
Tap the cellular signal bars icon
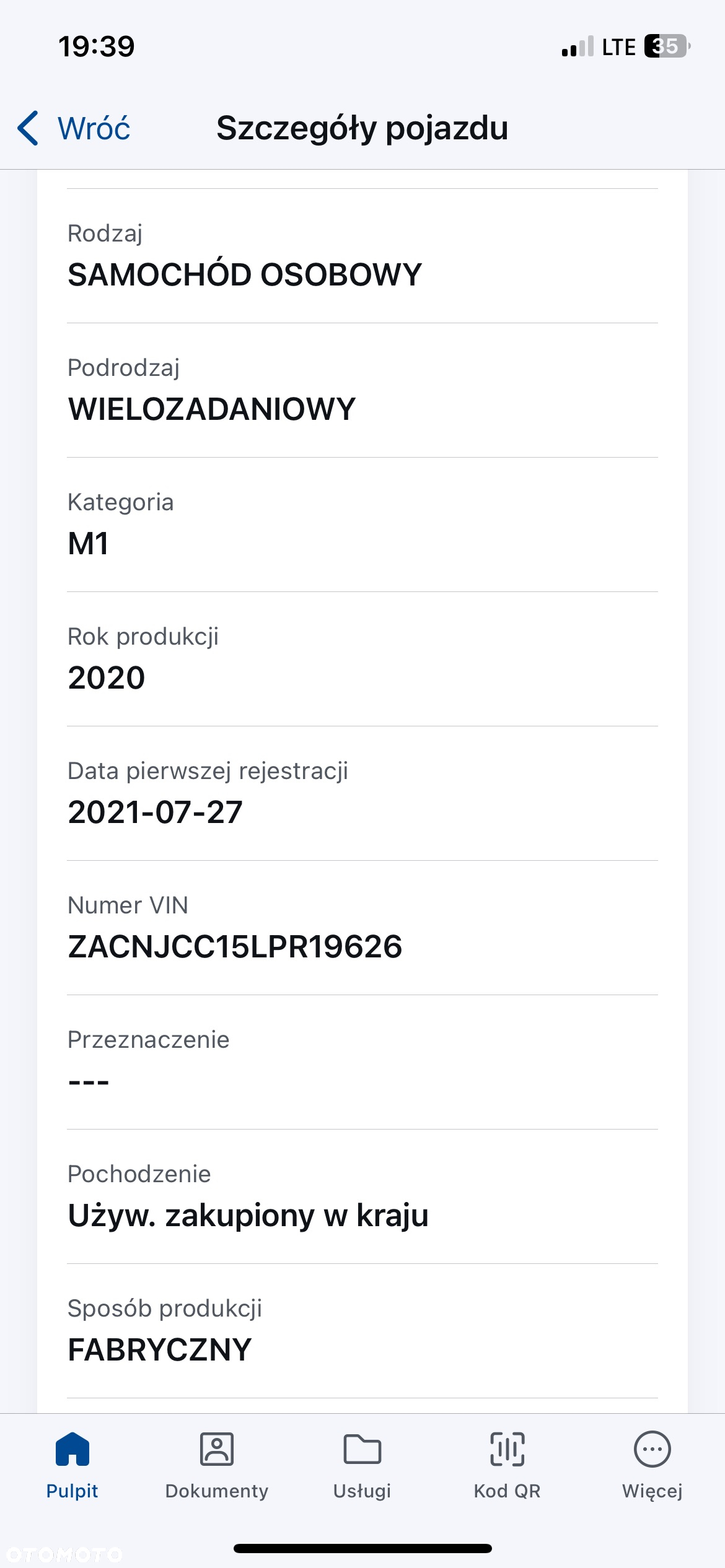tap(578, 47)
